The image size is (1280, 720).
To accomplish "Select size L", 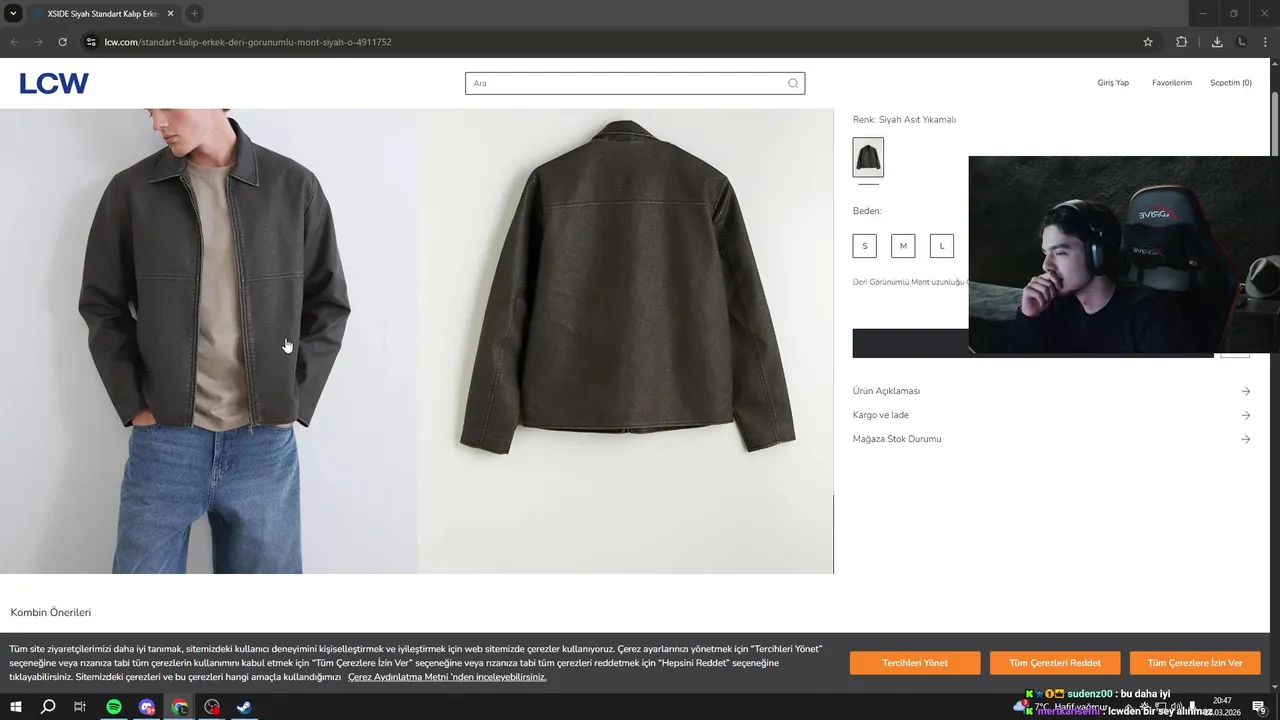I will point(942,246).
